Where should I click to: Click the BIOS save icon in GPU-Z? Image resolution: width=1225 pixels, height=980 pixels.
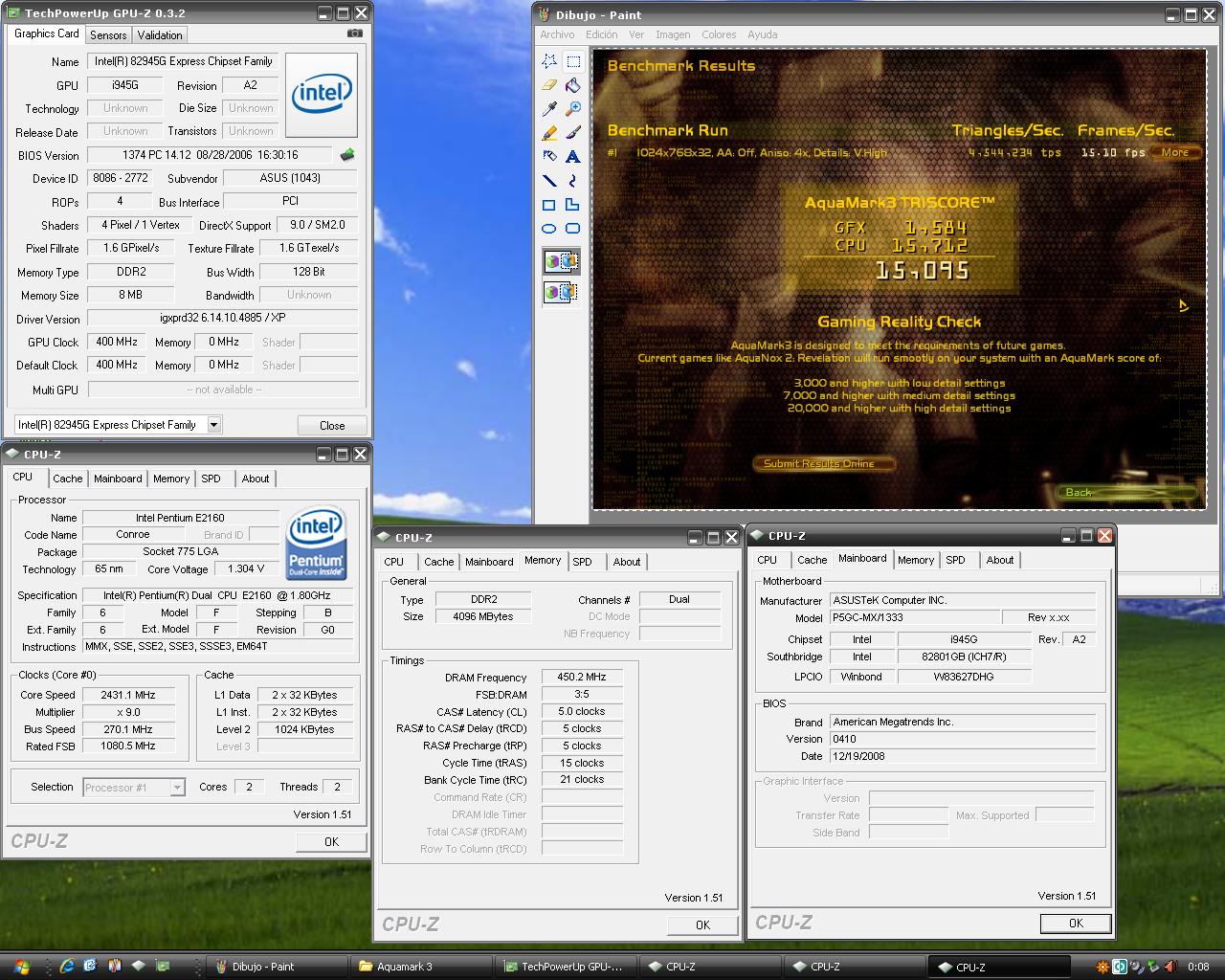pyautogui.click(x=347, y=154)
